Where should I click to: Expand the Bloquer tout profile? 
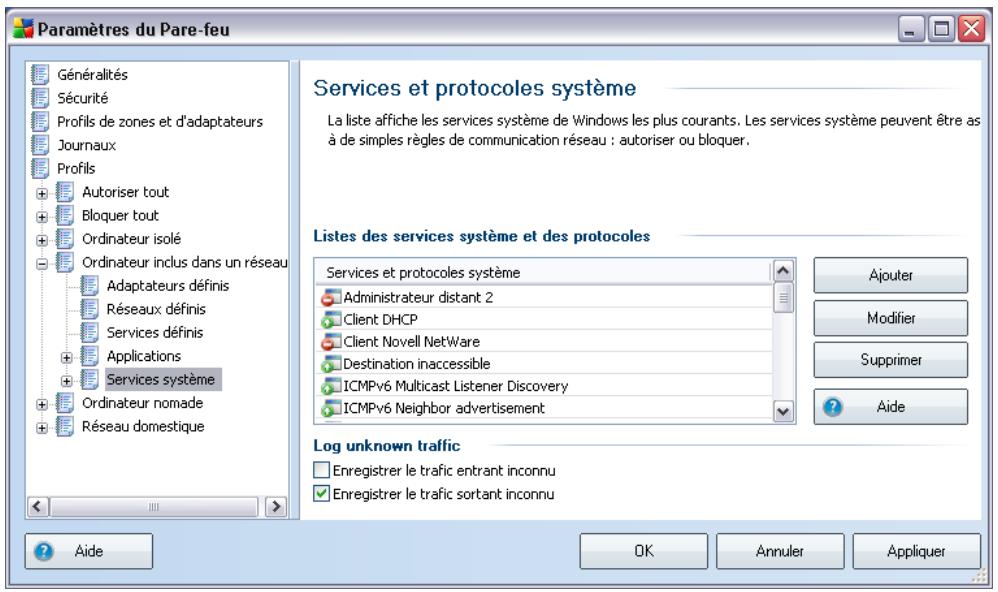(42, 217)
